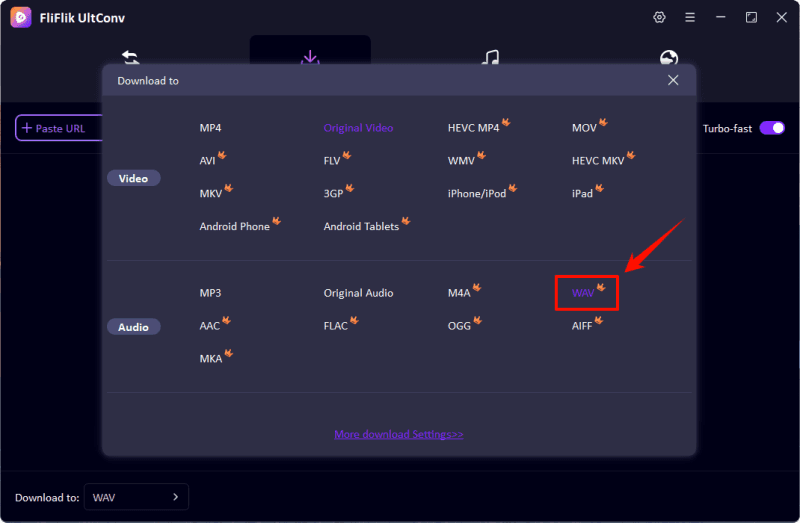The image size is (800, 523).
Task: Switch to the Download tab icon
Action: (310, 57)
